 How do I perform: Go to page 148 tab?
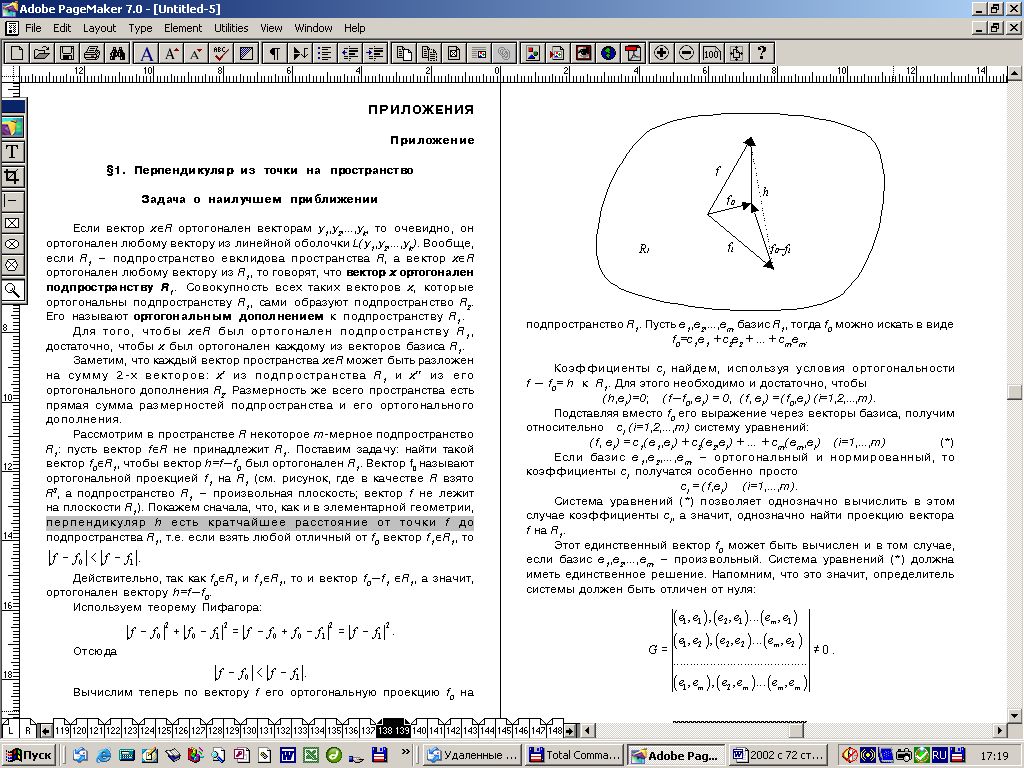click(x=554, y=730)
